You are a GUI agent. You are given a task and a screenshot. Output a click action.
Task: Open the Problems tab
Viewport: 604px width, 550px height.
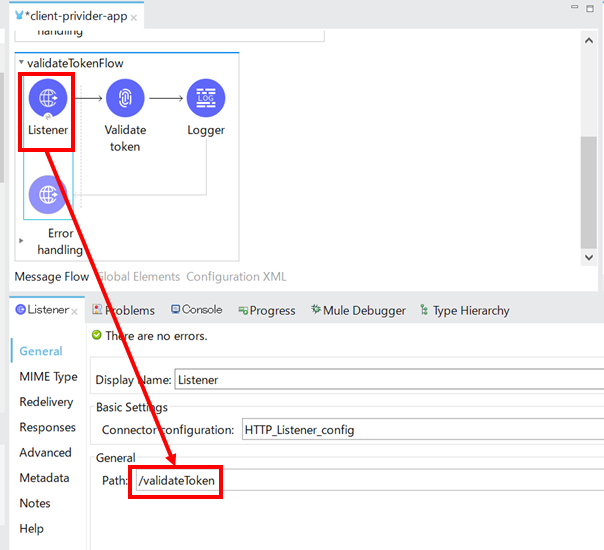tap(123, 311)
